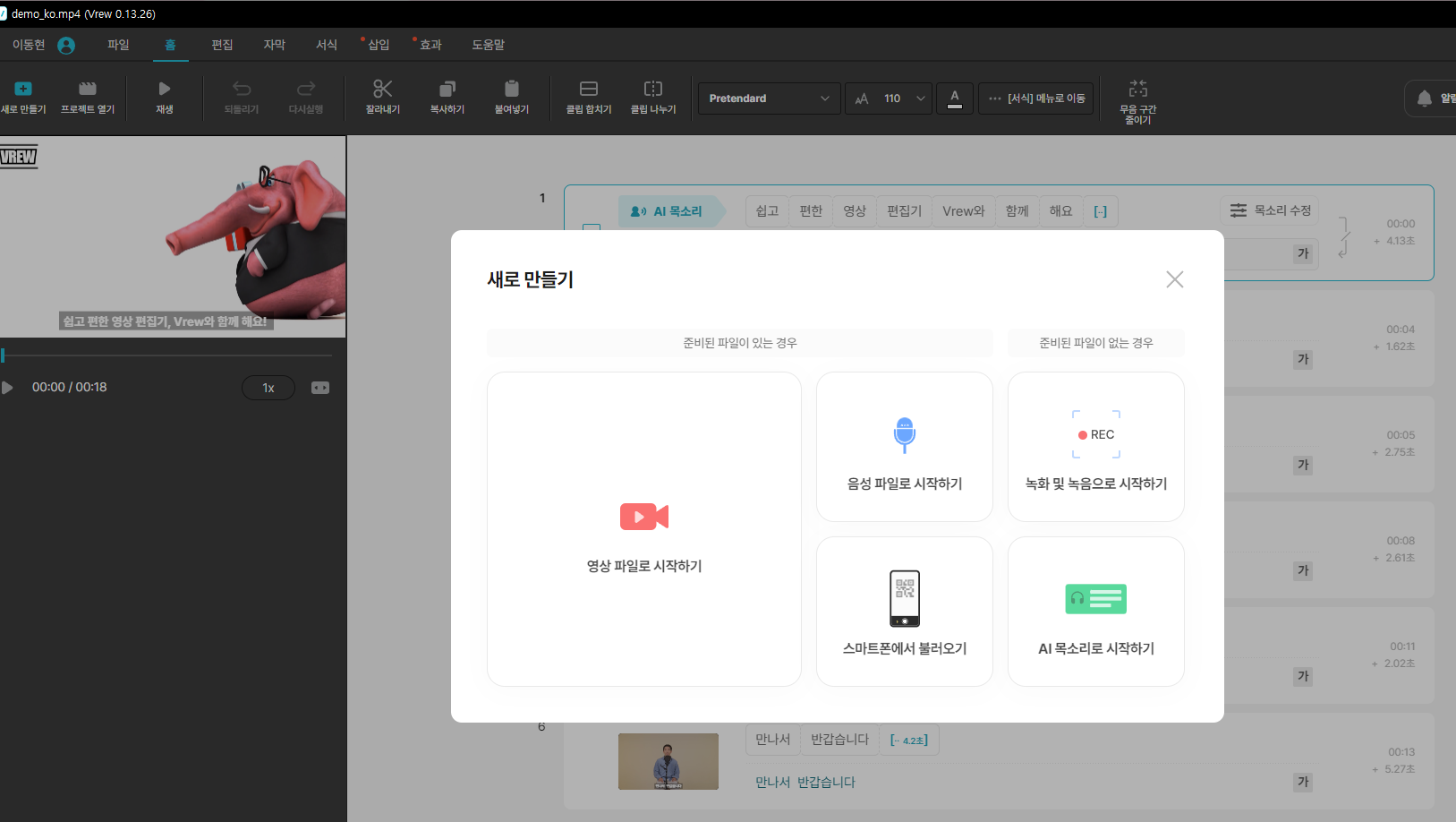Open notifications bell icon
Screen dimensions: 1456x822
(1424, 98)
